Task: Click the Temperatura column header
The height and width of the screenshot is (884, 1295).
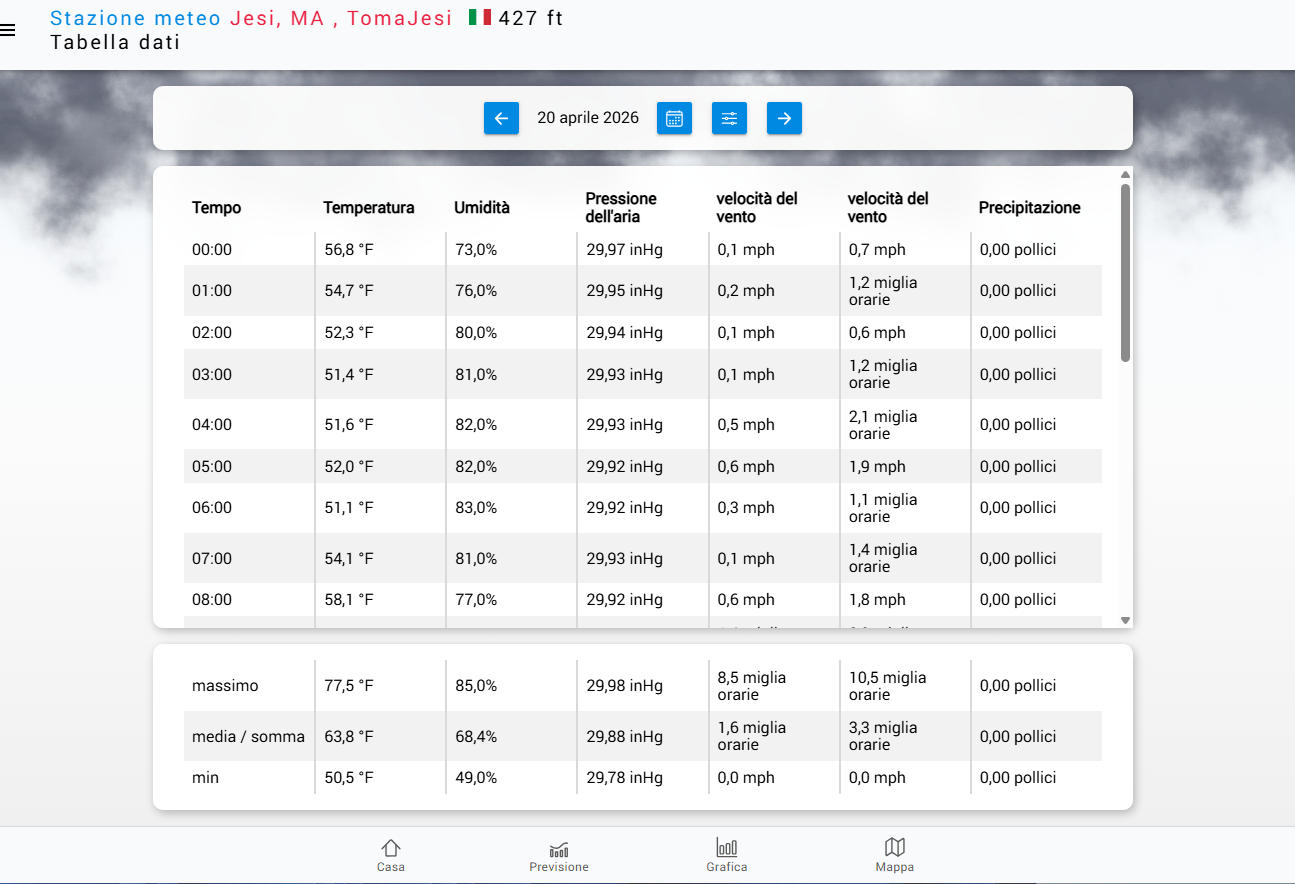Action: [x=368, y=208]
